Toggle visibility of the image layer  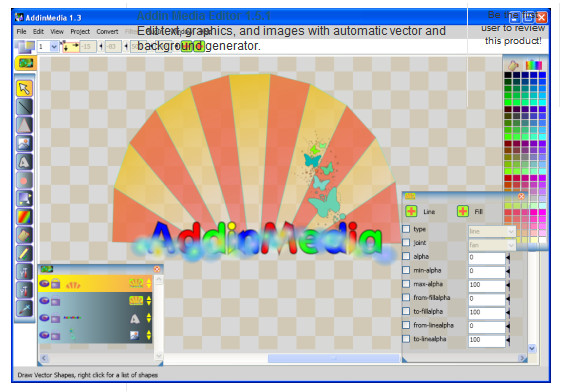(44, 335)
